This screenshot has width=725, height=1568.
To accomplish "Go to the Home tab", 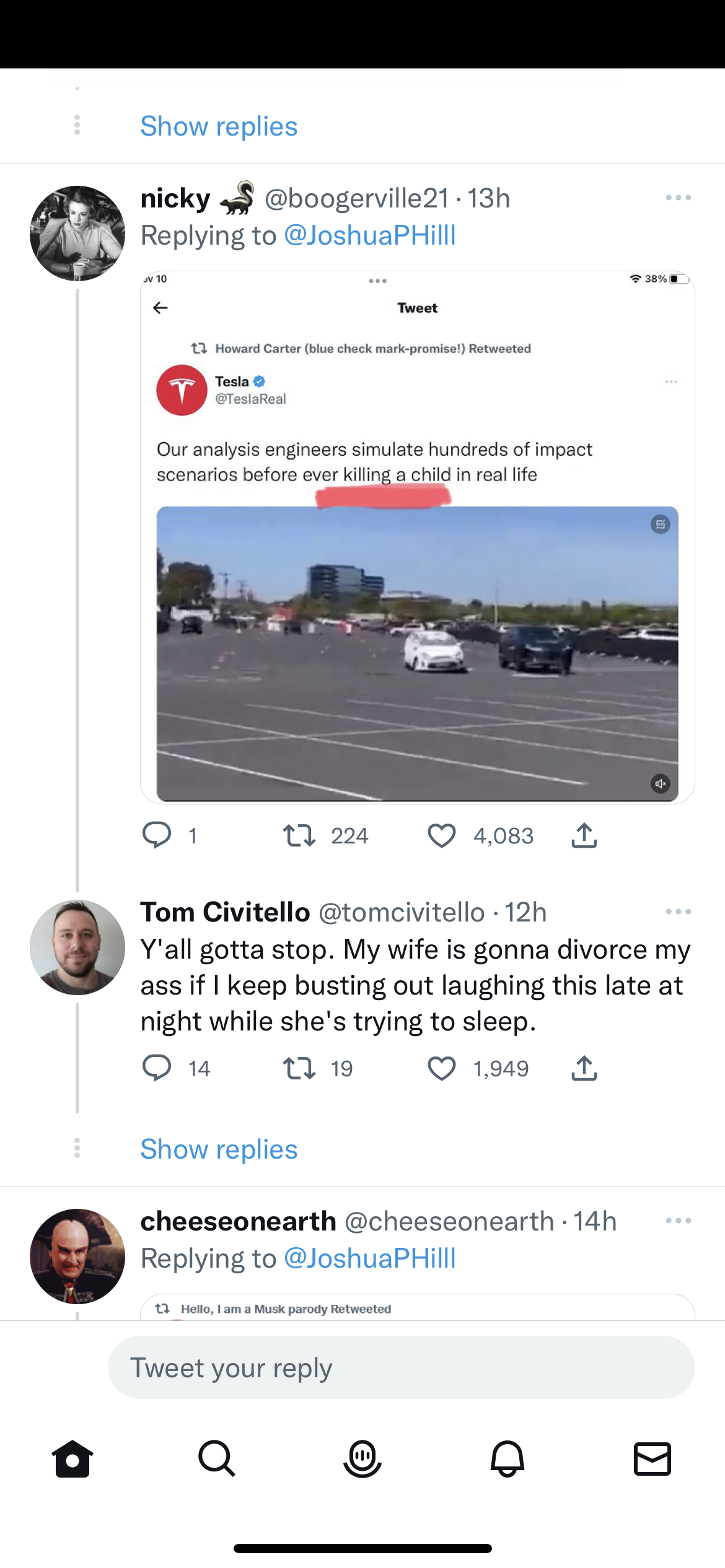I will click(72, 1458).
